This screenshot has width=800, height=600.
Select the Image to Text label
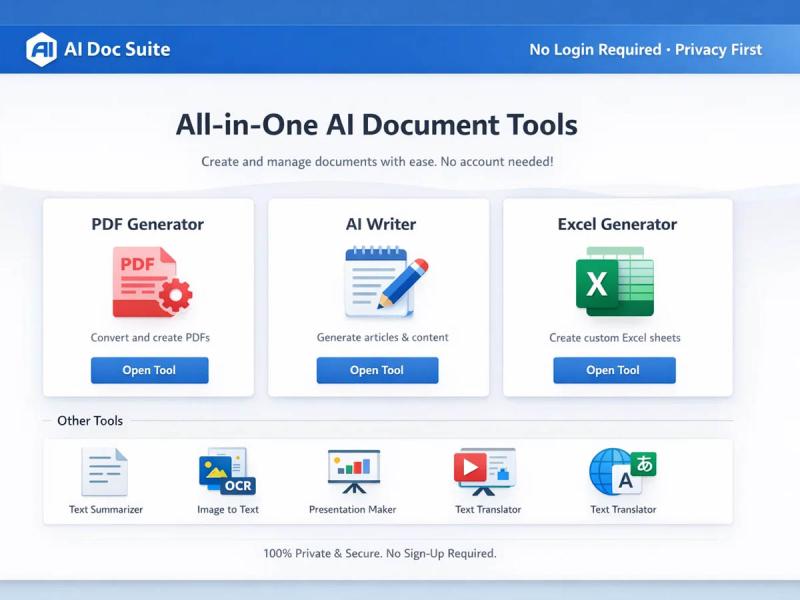(x=228, y=510)
